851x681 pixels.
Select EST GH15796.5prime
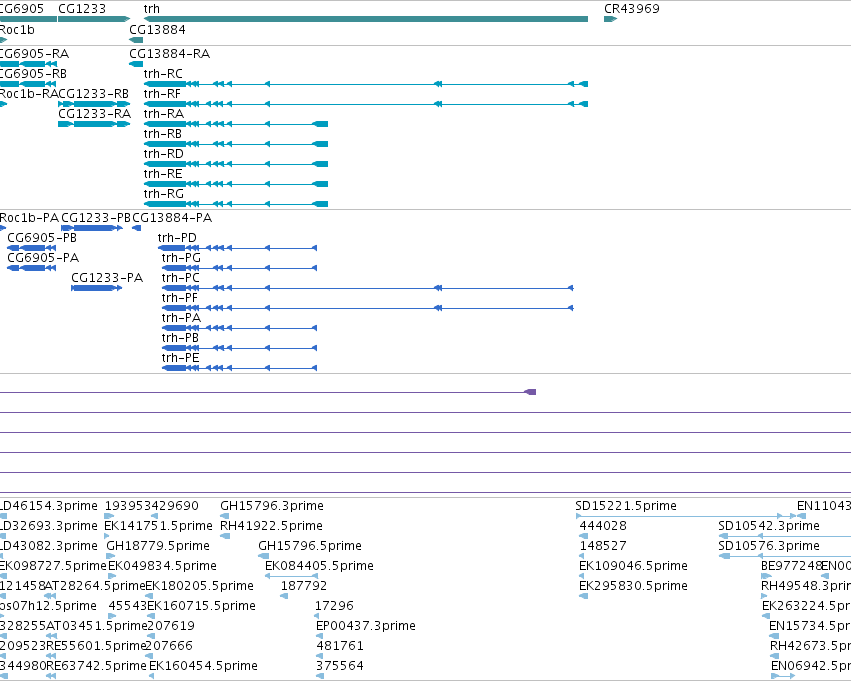[x=310, y=546]
